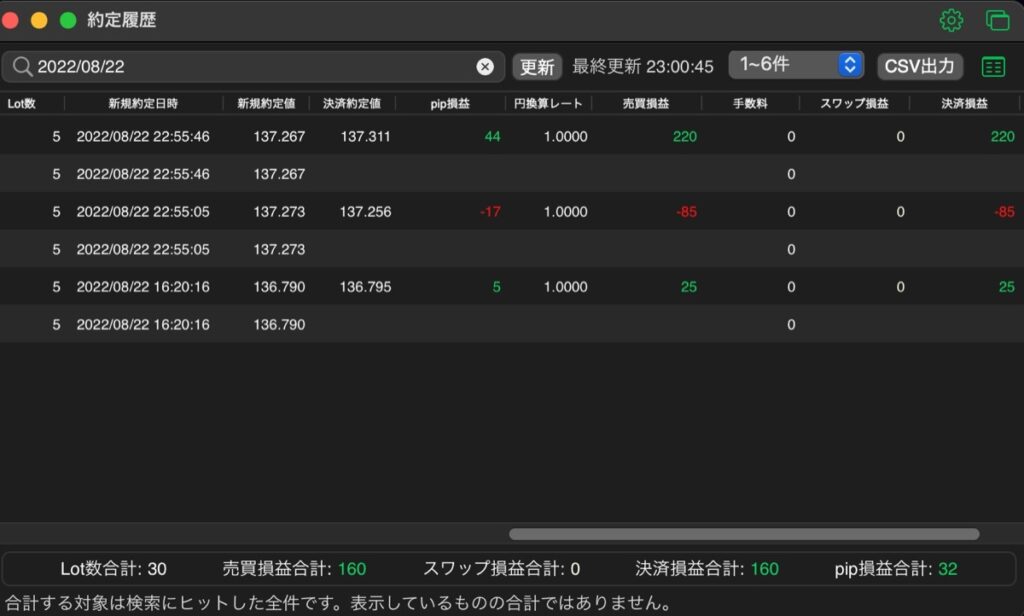Click the yellow minimize window button
Screen dimensions: 1024x616
pyautogui.click(x=39, y=20)
